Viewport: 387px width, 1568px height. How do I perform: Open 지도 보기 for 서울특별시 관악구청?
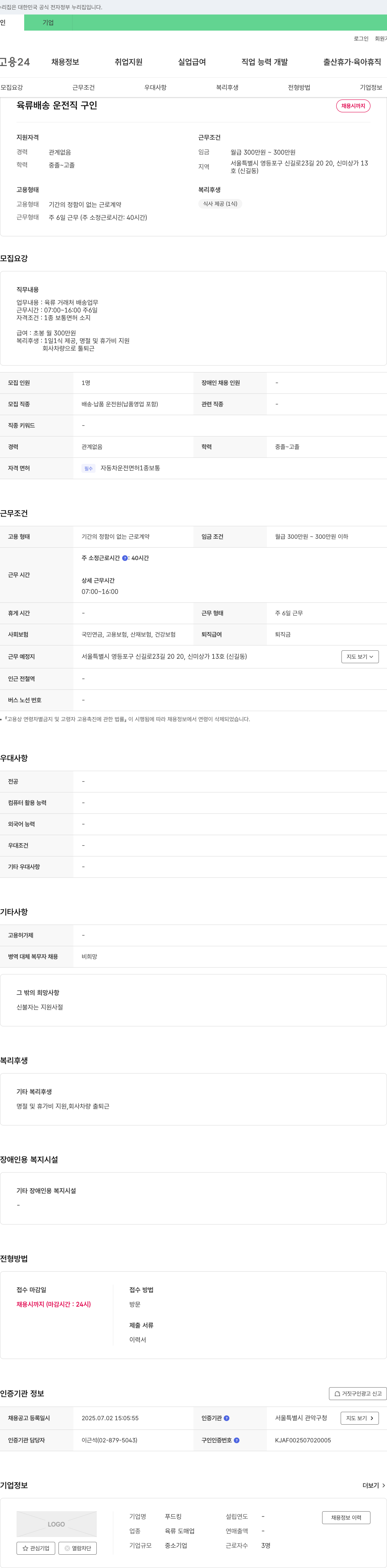click(360, 1418)
